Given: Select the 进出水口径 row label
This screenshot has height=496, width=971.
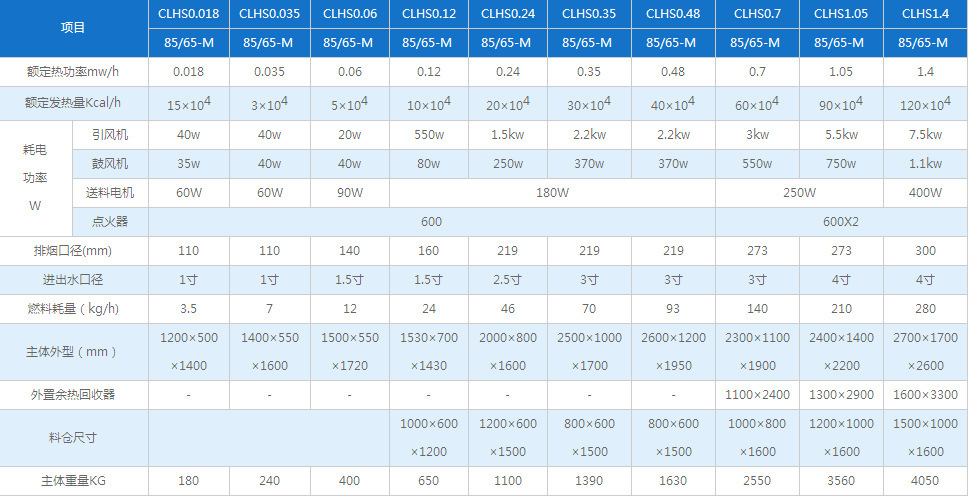Looking at the screenshot, I should [73, 280].
